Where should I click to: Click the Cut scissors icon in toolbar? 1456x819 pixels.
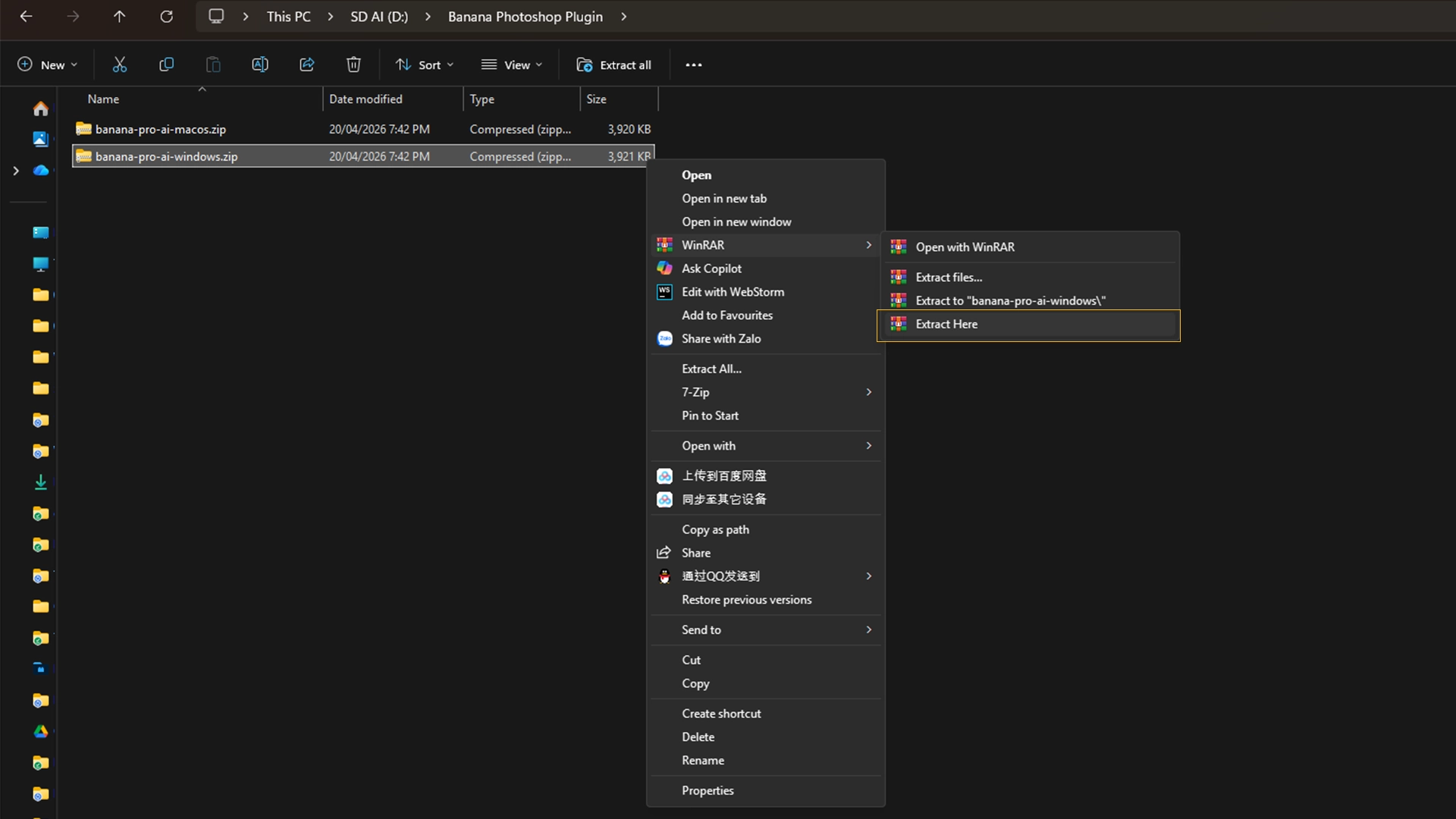pos(119,64)
